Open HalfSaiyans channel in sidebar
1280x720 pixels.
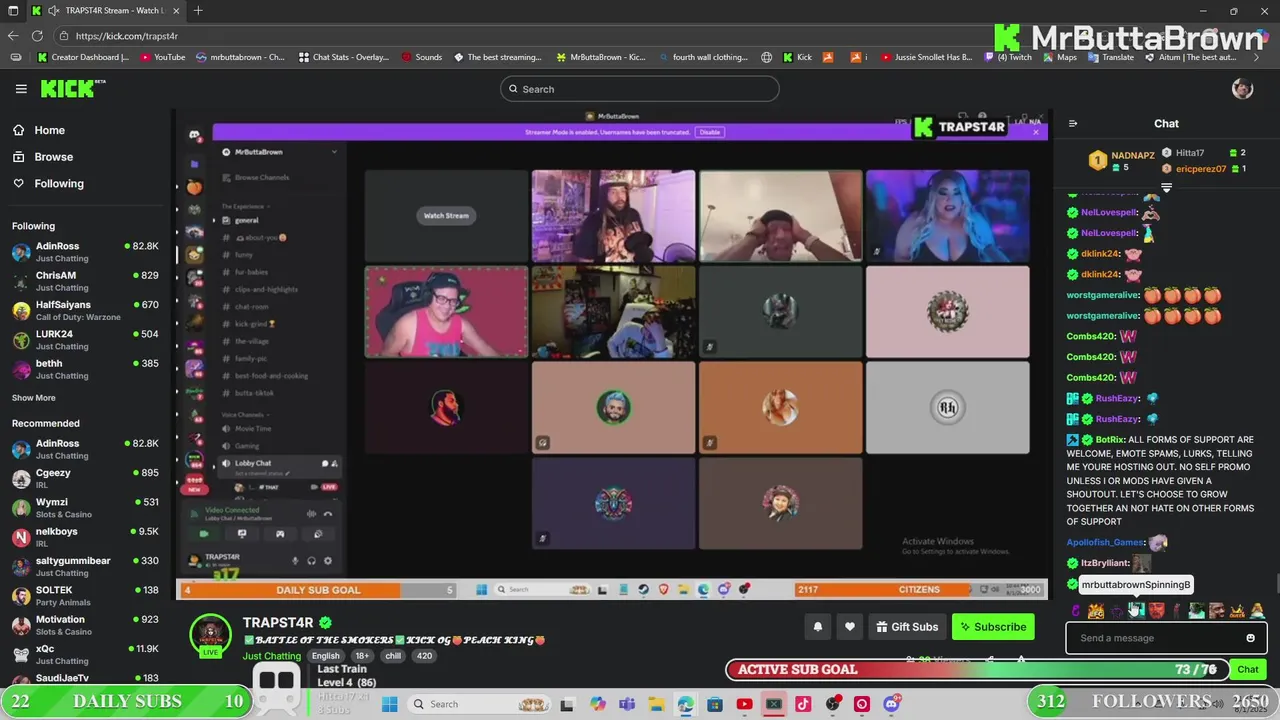(85, 310)
